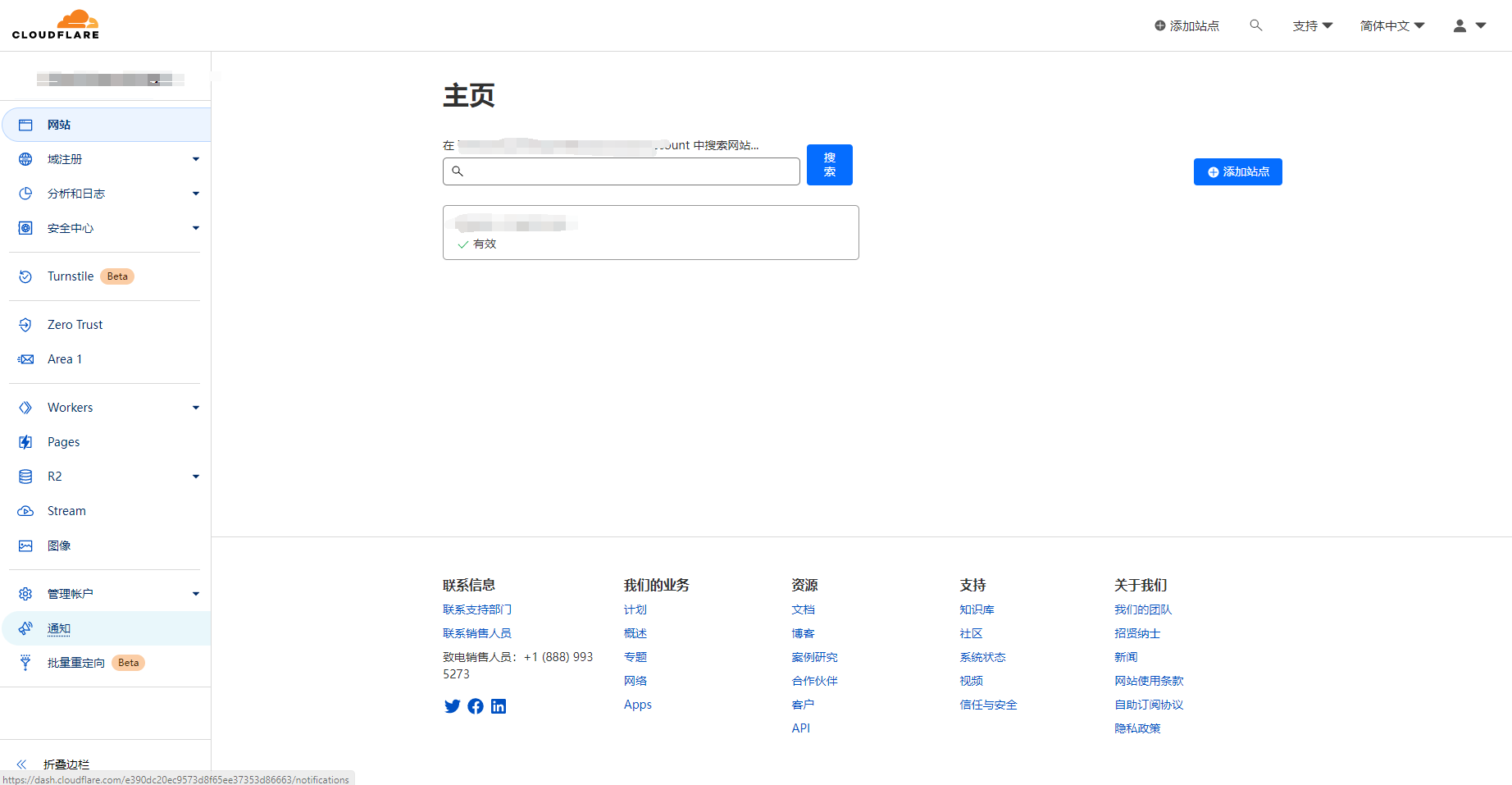Open Cloudflare's Facebook page icon
This screenshot has height=785, width=1512.
pyautogui.click(x=476, y=706)
